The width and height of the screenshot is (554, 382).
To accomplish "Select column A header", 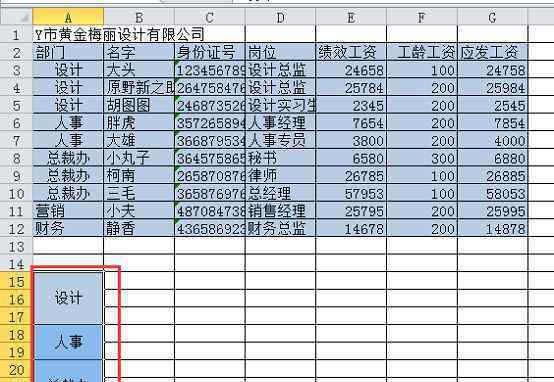I will [x=68, y=17].
